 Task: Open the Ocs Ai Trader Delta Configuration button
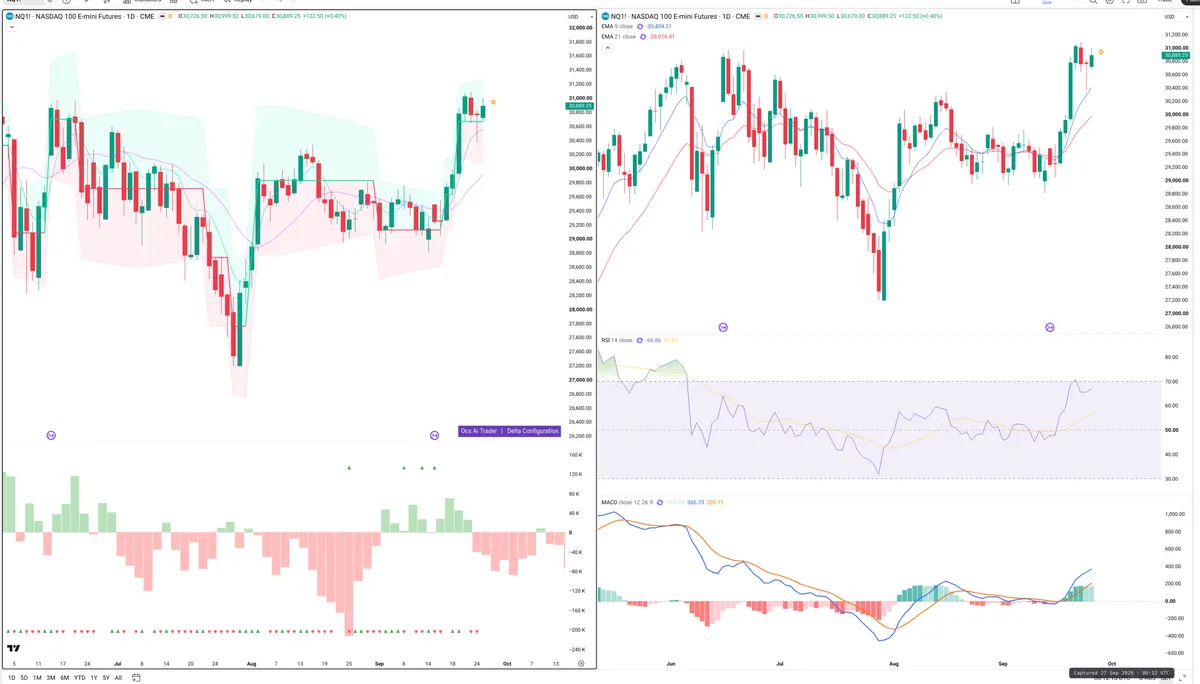[x=508, y=431]
